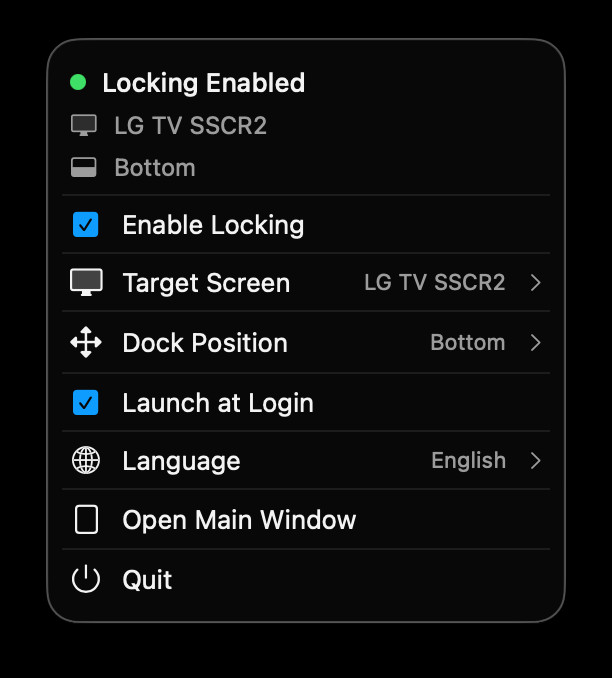Click the green status dot indicator

click(78, 83)
